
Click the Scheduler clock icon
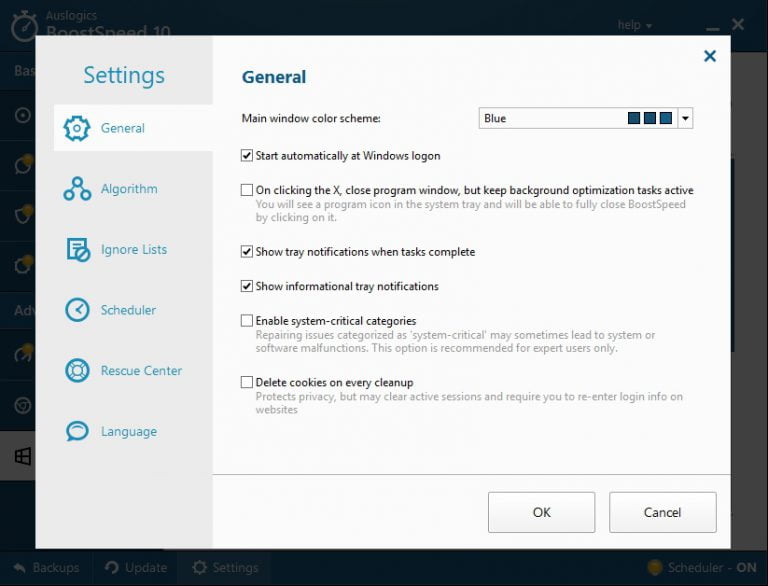(x=77, y=310)
